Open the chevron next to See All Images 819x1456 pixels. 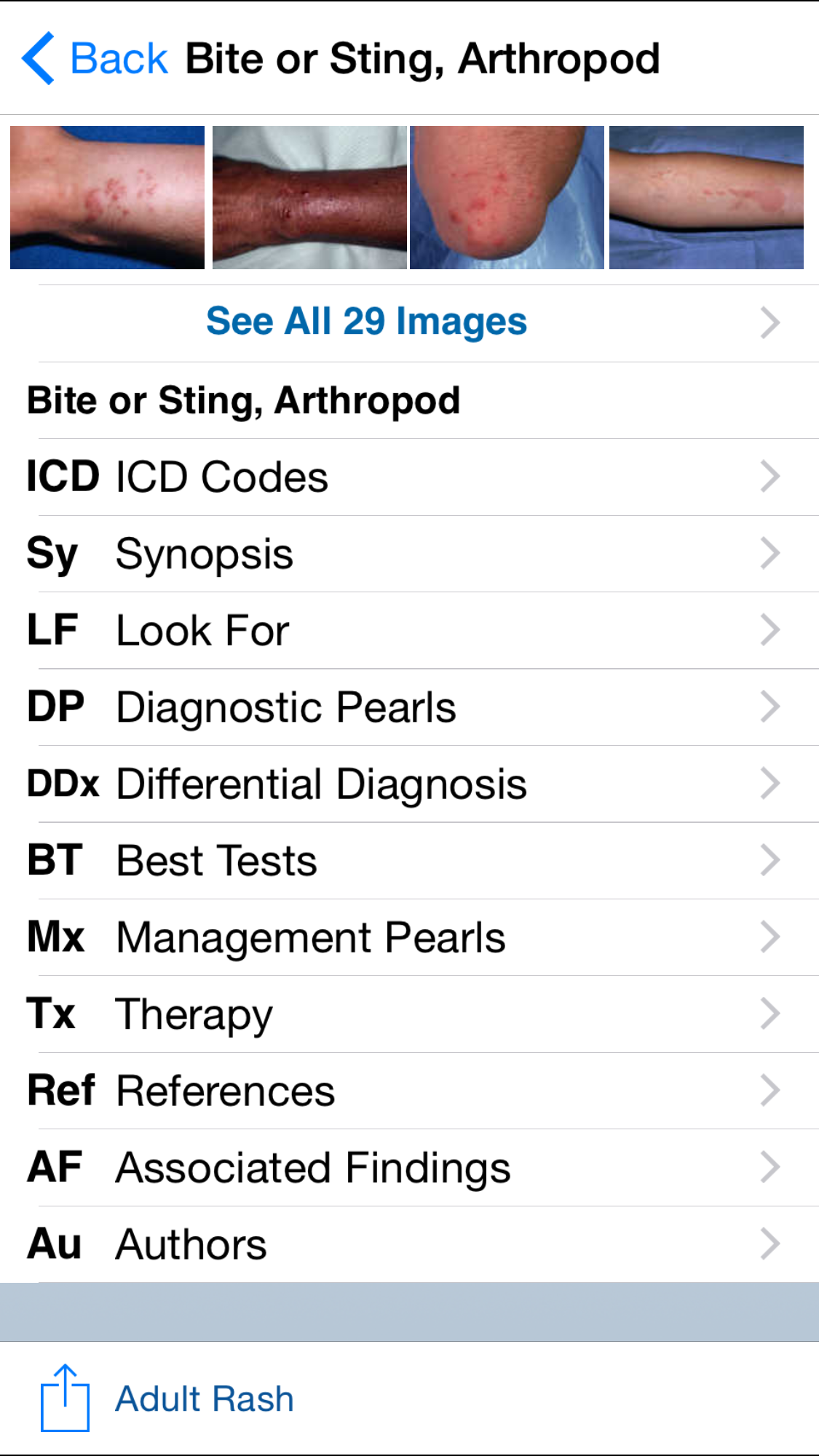tap(769, 322)
